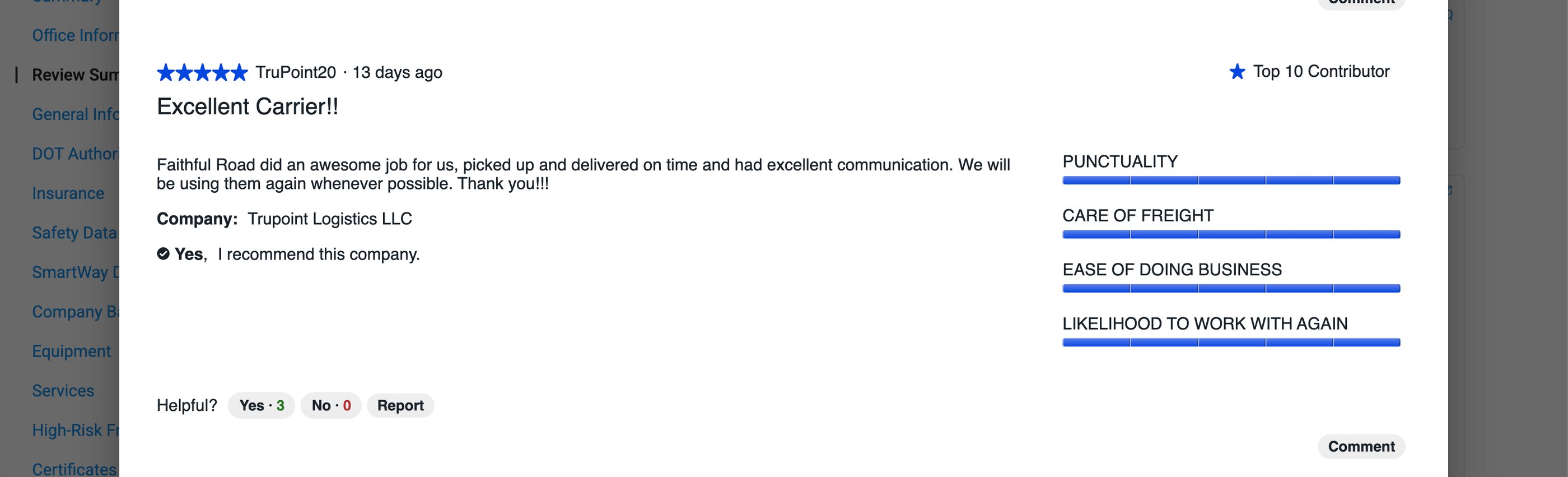The width and height of the screenshot is (1568, 477).
Task: Vote No on review helpfulness
Action: [x=330, y=406]
